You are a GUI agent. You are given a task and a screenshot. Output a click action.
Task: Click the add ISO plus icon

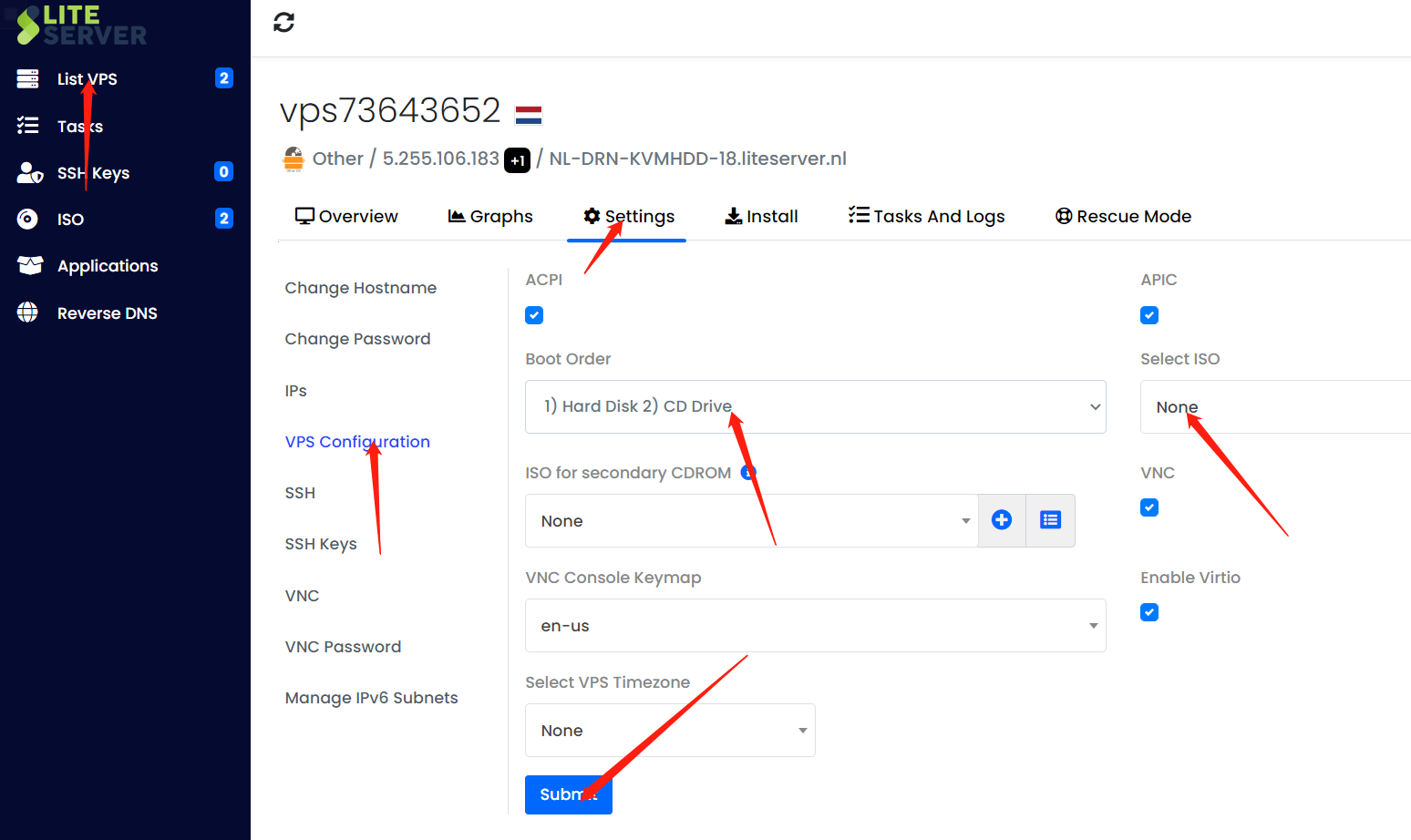pyautogui.click(x=1001, y=520)
